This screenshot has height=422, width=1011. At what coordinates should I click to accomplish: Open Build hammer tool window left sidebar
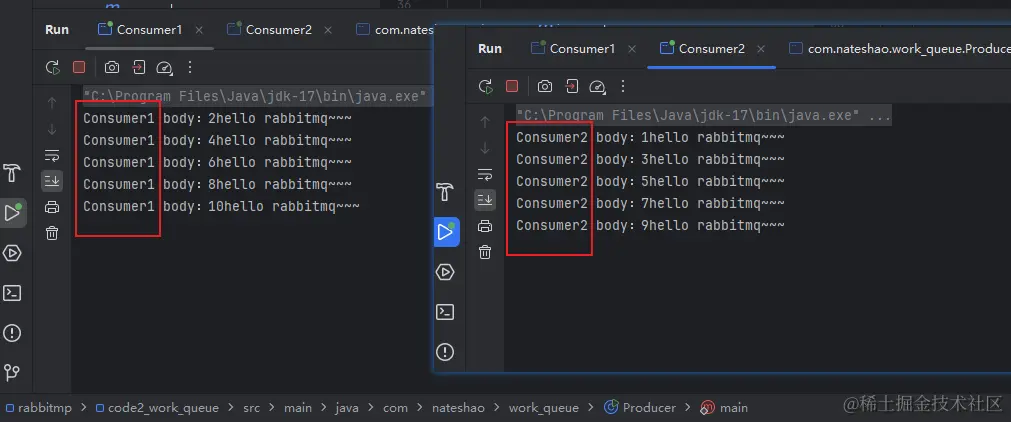pyautogui.click(x=12, y=173)
